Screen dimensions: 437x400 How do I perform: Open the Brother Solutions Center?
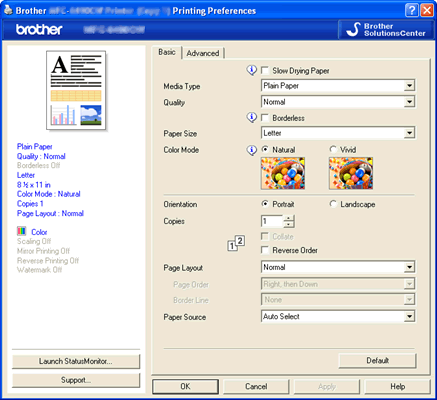386,30
